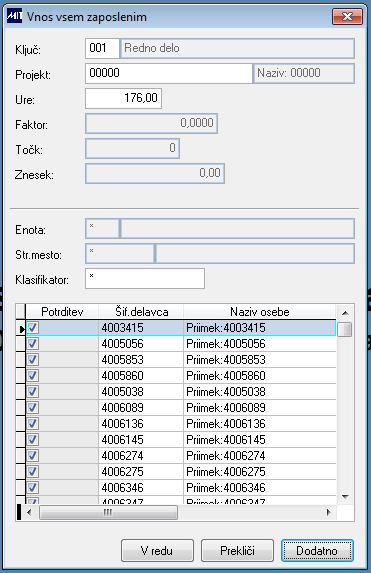Click the Naziv: 00000 project name field

click(x=303, y=73)
